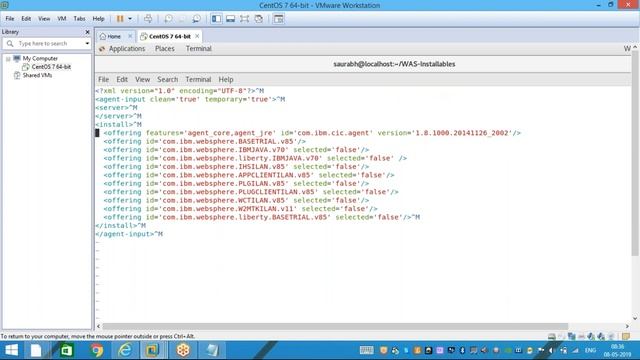Open the terminal window View menu
Image resolution: width=640 pixels, height=360 pixels.
click(x=142, y=79)
